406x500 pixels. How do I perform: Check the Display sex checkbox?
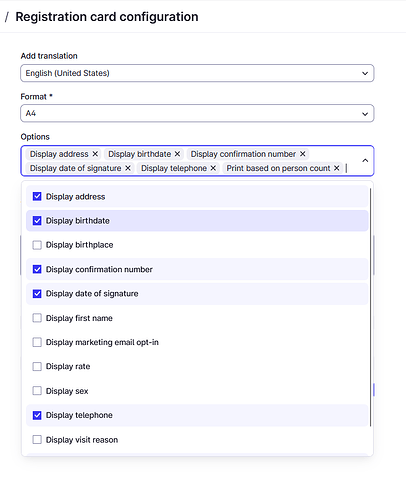click(x=37, y=391)
